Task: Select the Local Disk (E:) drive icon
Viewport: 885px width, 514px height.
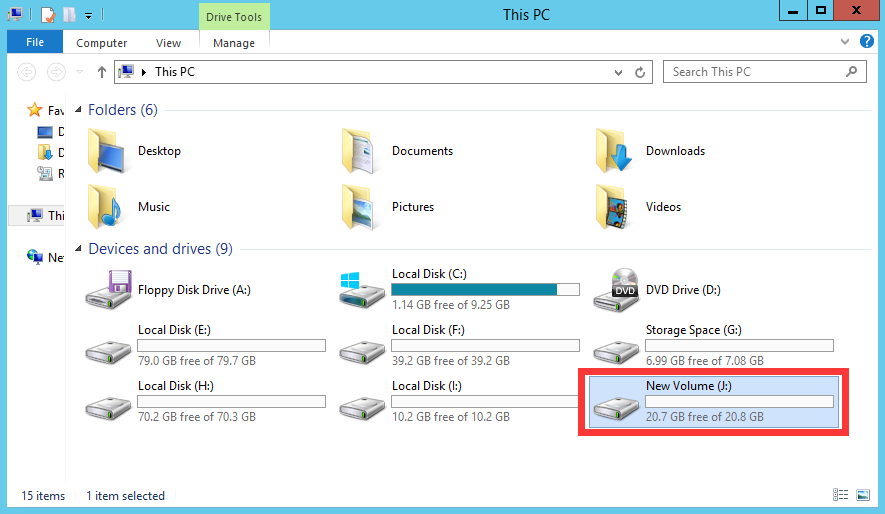Action: coord(108,351)
